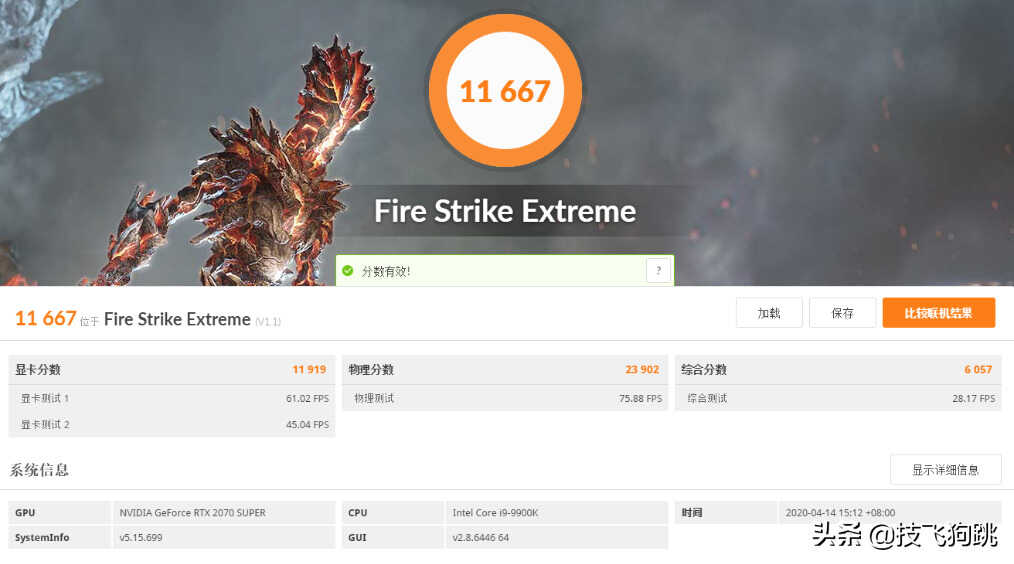This screenshot has height=564, width=1014.
Task: Click the 加载 load button
Action: [769, 313]
